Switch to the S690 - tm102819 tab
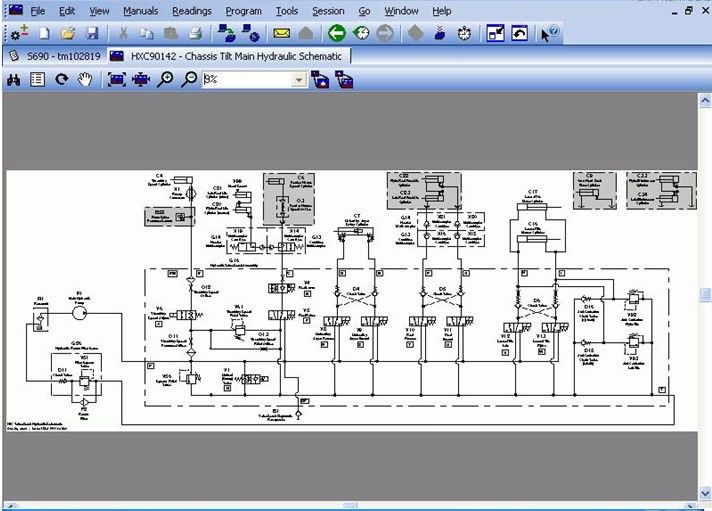712x511 pixels. [x=56, y=56]
